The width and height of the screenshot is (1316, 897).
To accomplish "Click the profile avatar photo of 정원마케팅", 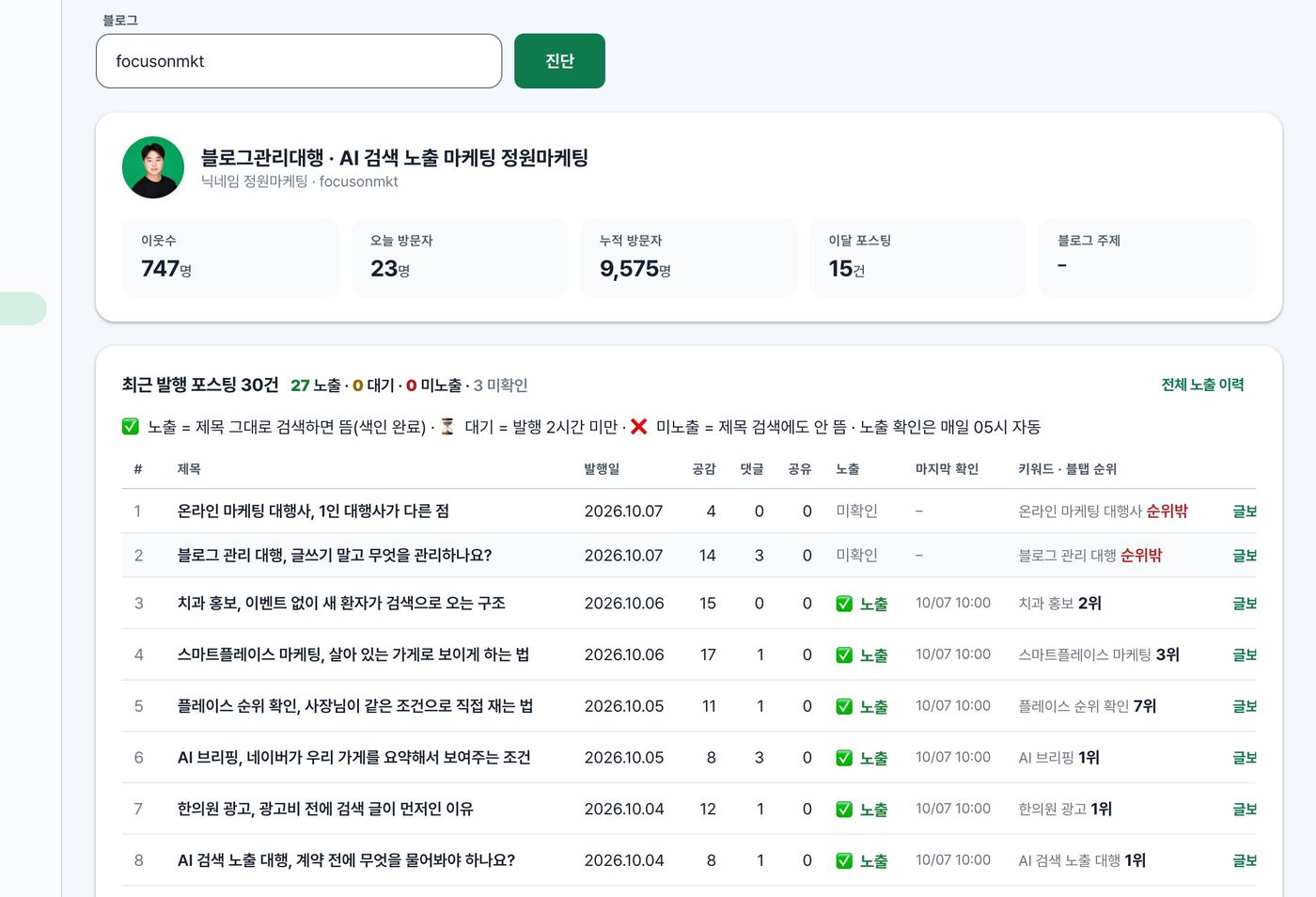I will pos(153,167).
